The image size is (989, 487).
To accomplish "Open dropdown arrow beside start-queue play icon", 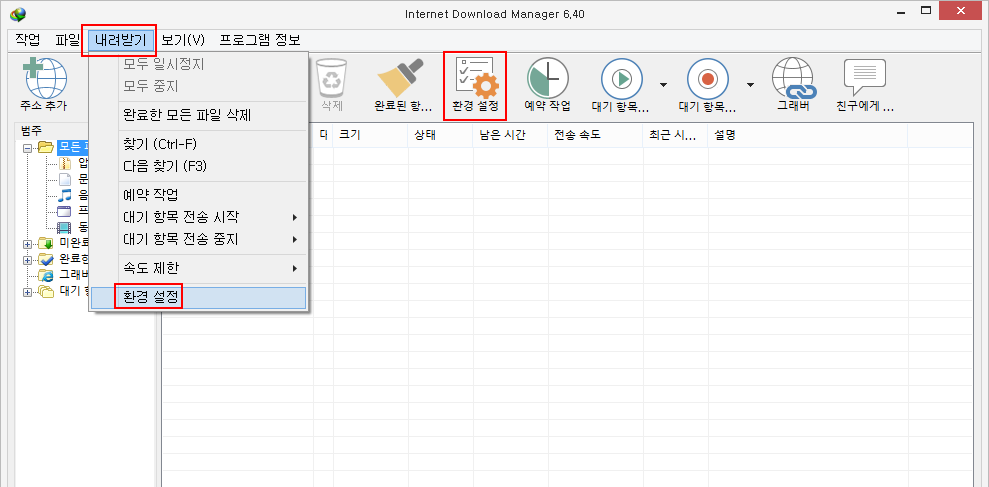I will coord(663,85).
